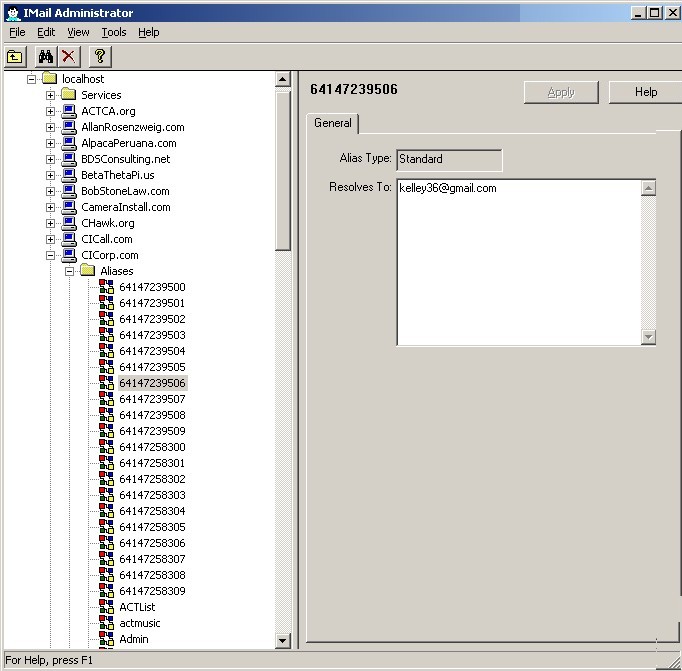
Task: Click the Aliases folder icon
Action: (88, 270)
